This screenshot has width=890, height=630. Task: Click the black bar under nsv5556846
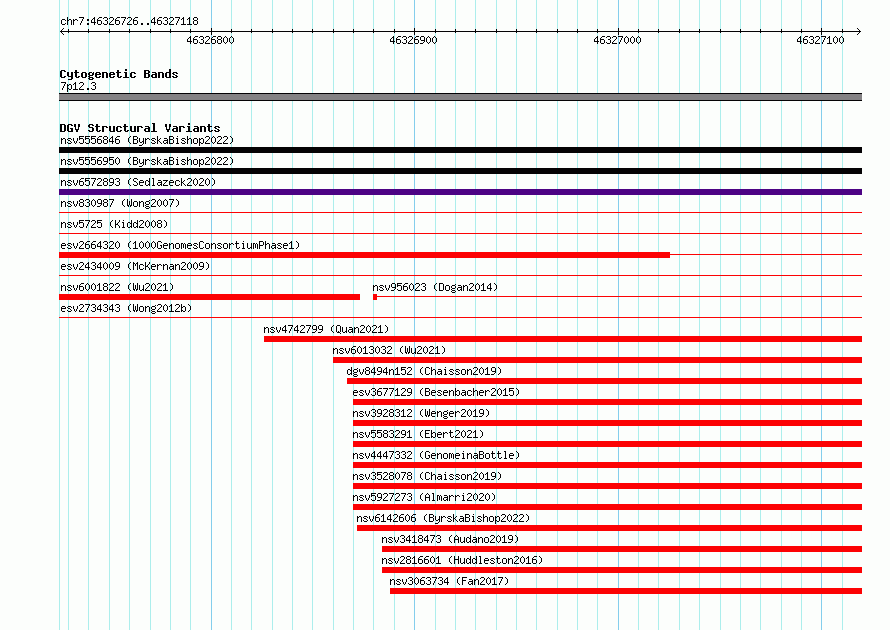click(x=460, y=150)
